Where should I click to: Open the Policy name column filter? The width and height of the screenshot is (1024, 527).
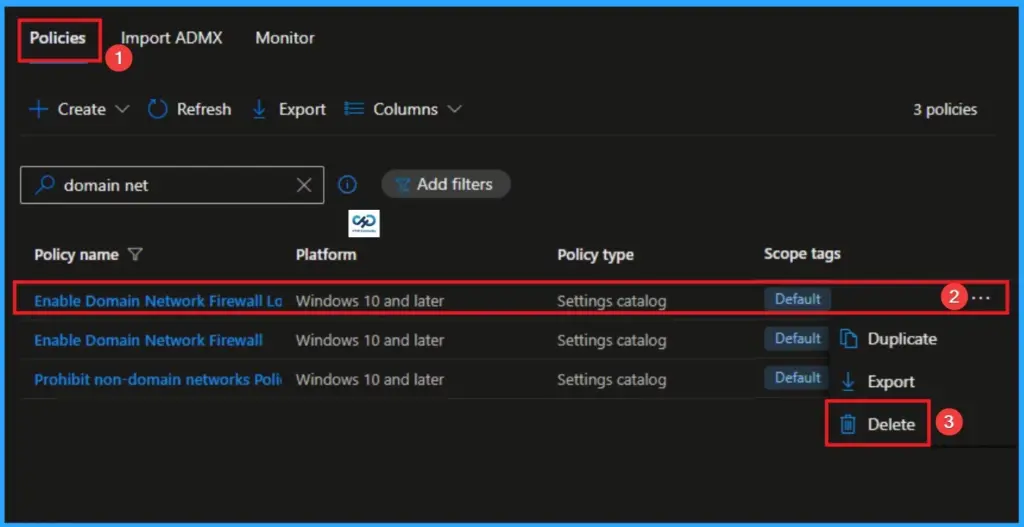tap(134, 255)
